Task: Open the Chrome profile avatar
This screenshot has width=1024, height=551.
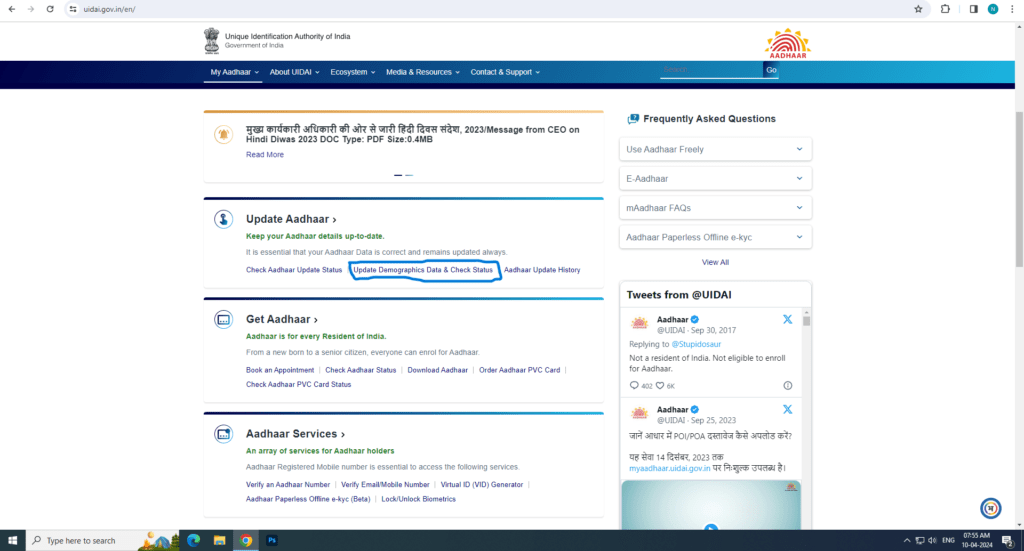Action: pos(993,9)
